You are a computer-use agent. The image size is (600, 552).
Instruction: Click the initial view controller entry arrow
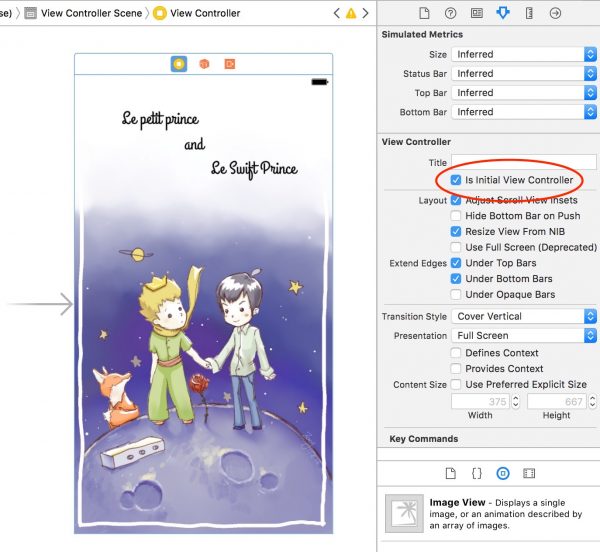point(40,304)
